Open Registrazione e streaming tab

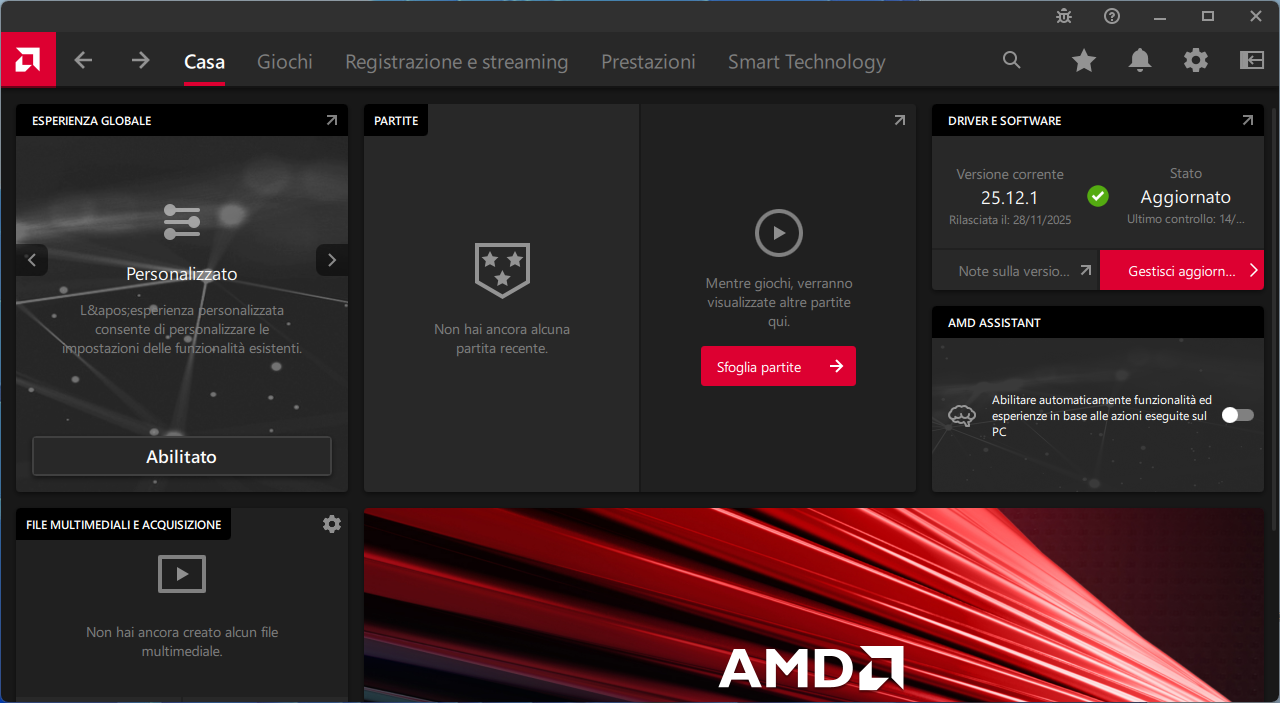point(457,62)
